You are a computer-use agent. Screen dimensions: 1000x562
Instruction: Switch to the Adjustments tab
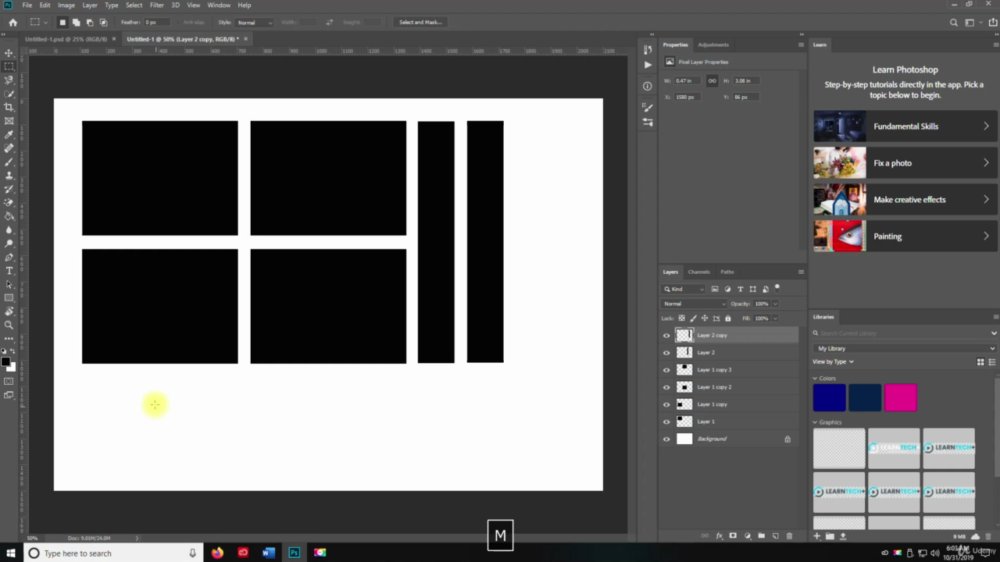pyautogui.click(x=713, y=45)
